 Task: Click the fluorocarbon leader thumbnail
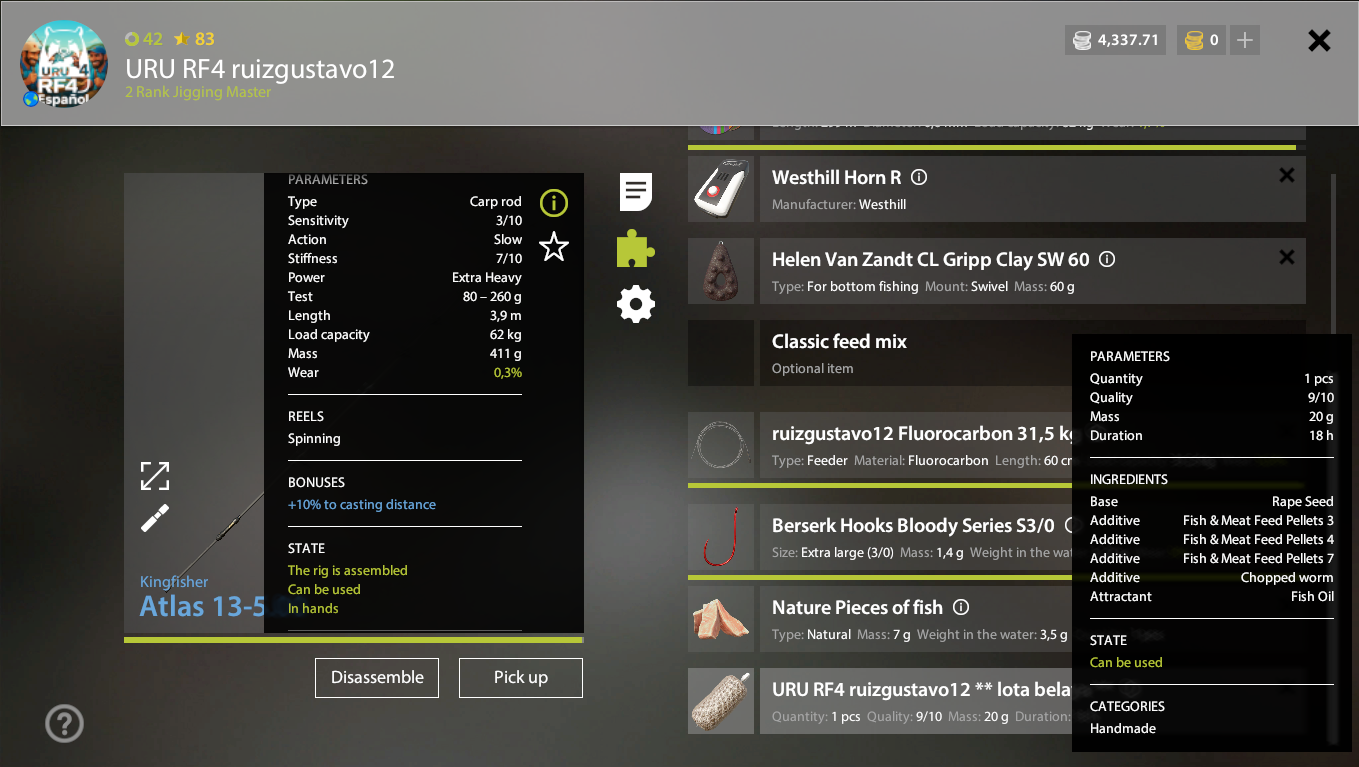coord(721,445)
